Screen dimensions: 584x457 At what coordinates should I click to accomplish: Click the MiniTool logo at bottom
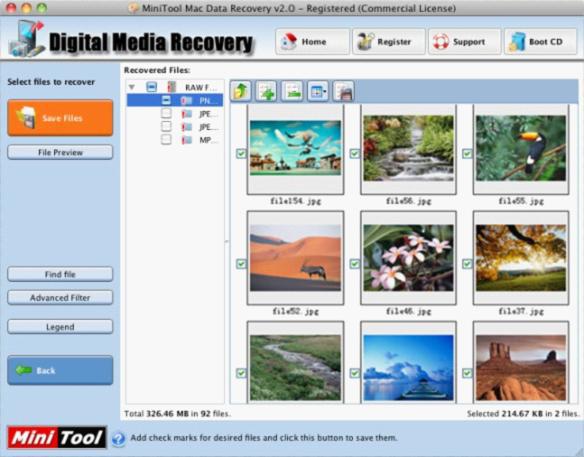click(57, 437)
